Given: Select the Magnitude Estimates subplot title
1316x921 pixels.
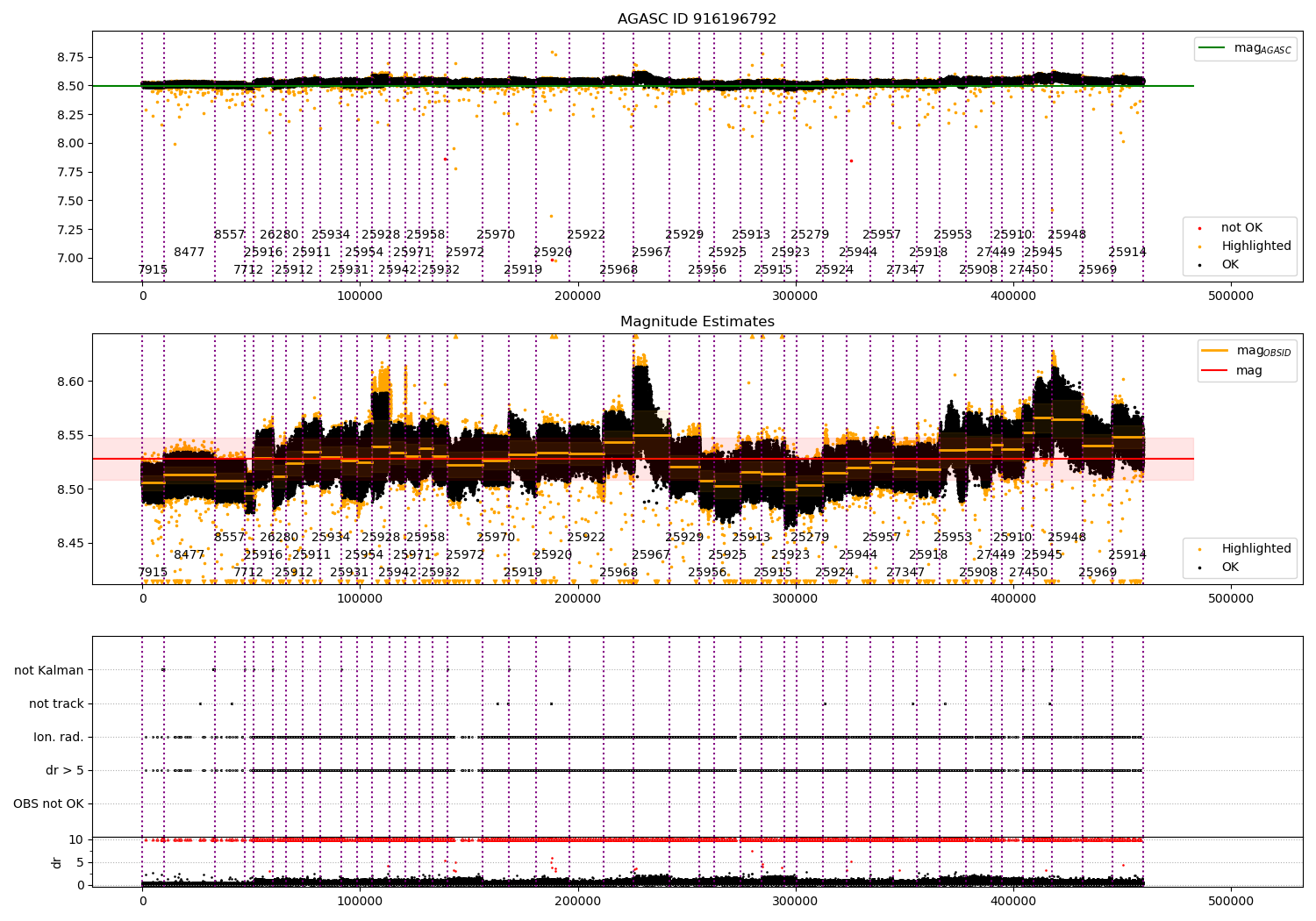Looking at the screenshot, I should (x=697, y=321).
